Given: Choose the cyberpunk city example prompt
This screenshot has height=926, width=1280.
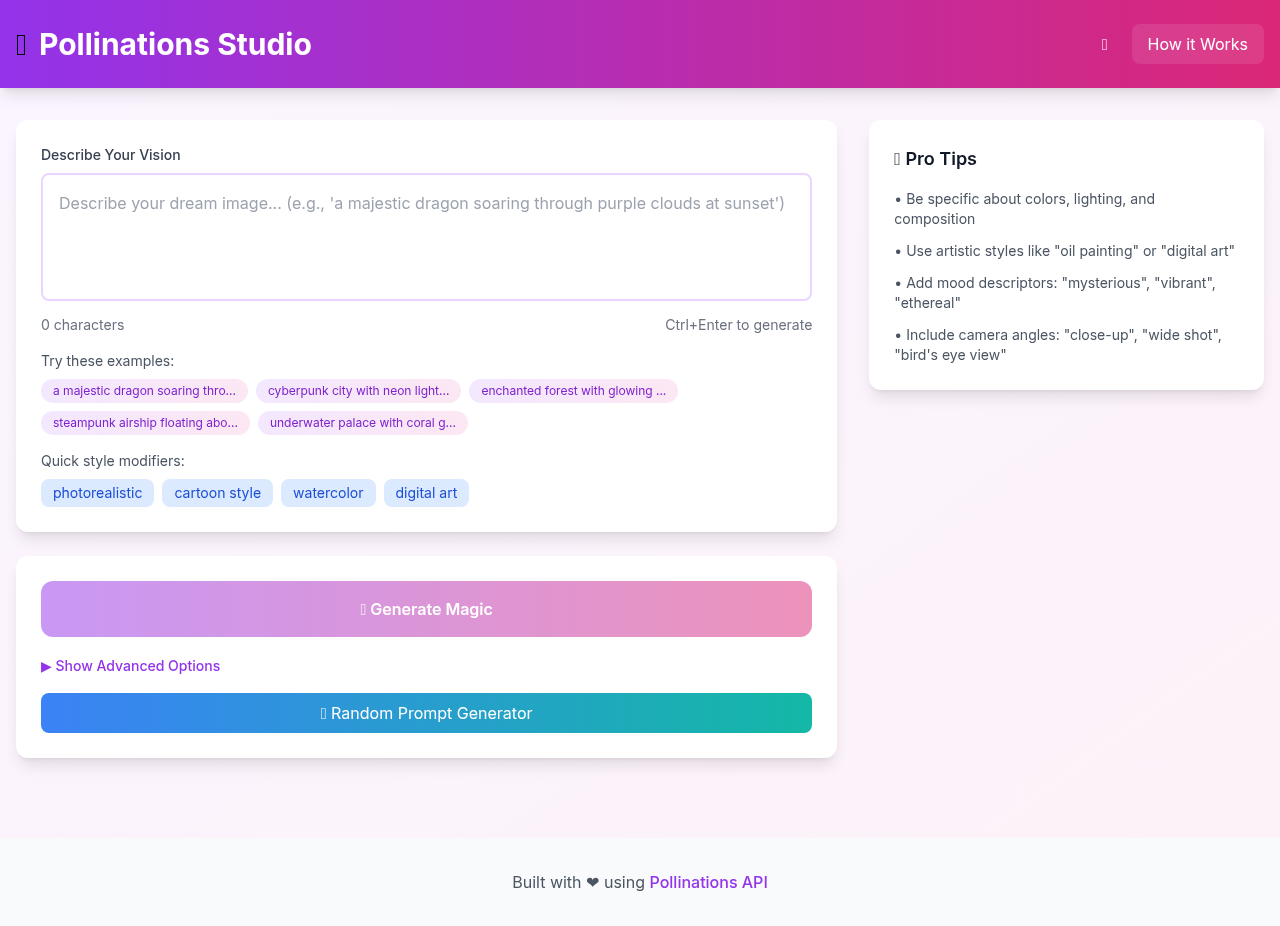Looking at the screenshot, I should [x=358, y=391].
